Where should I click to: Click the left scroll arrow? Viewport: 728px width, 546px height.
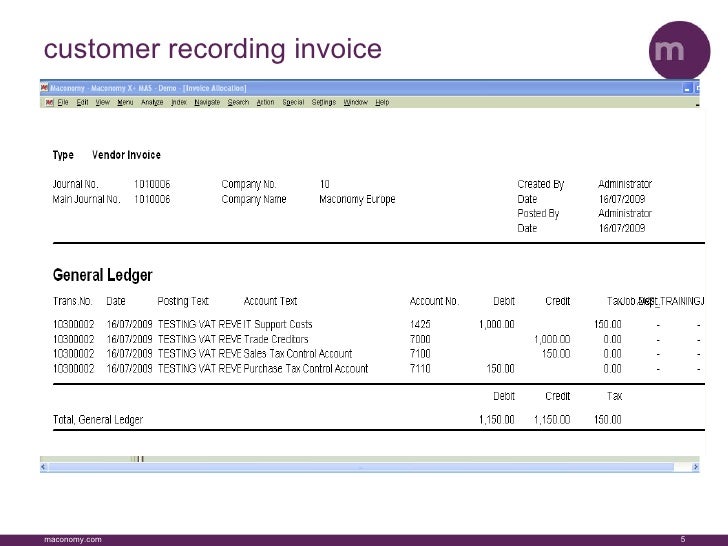tap(44, 467)
